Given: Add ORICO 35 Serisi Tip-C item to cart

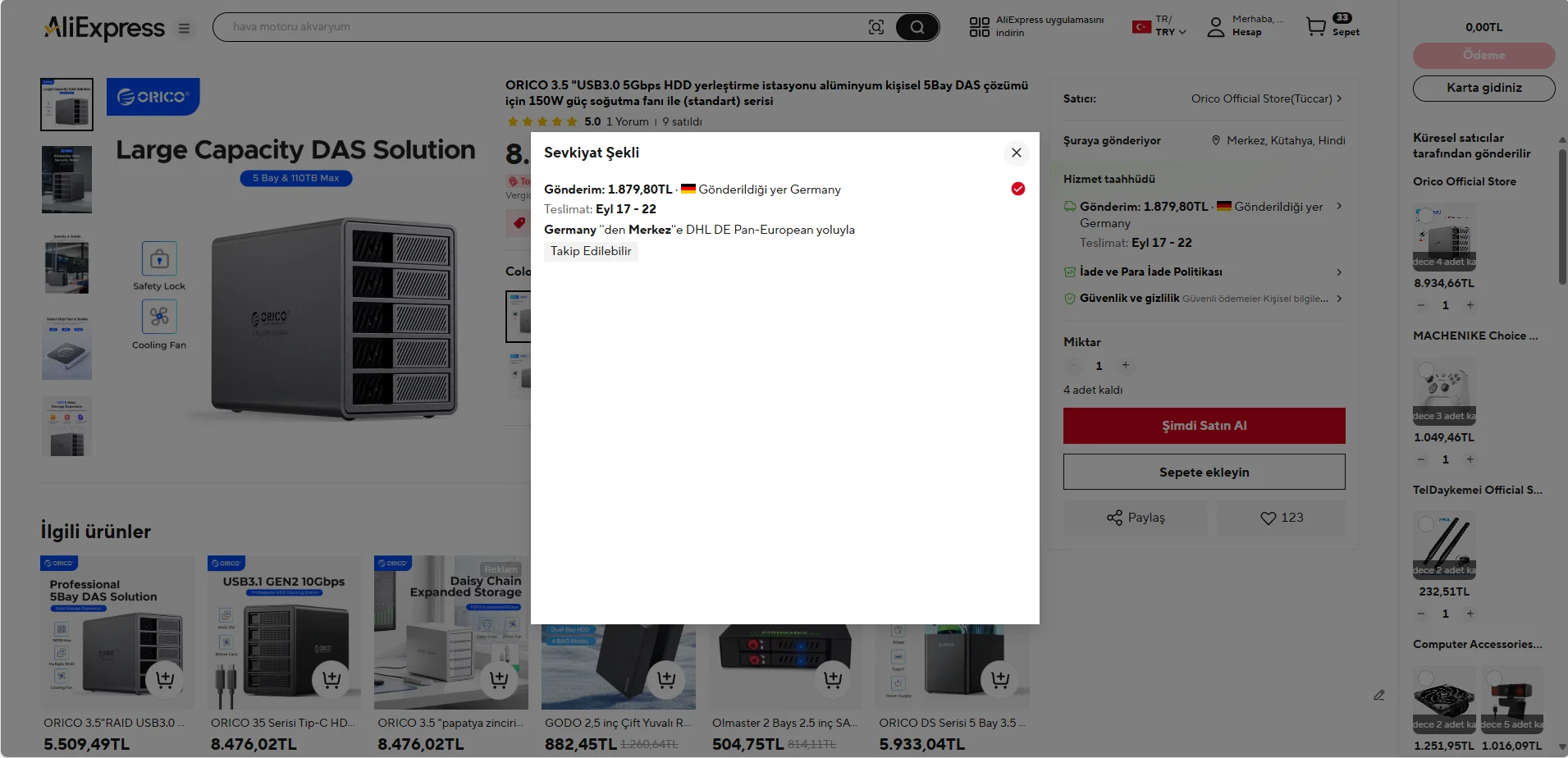Looking at the screenshot, I should (331, 679).
